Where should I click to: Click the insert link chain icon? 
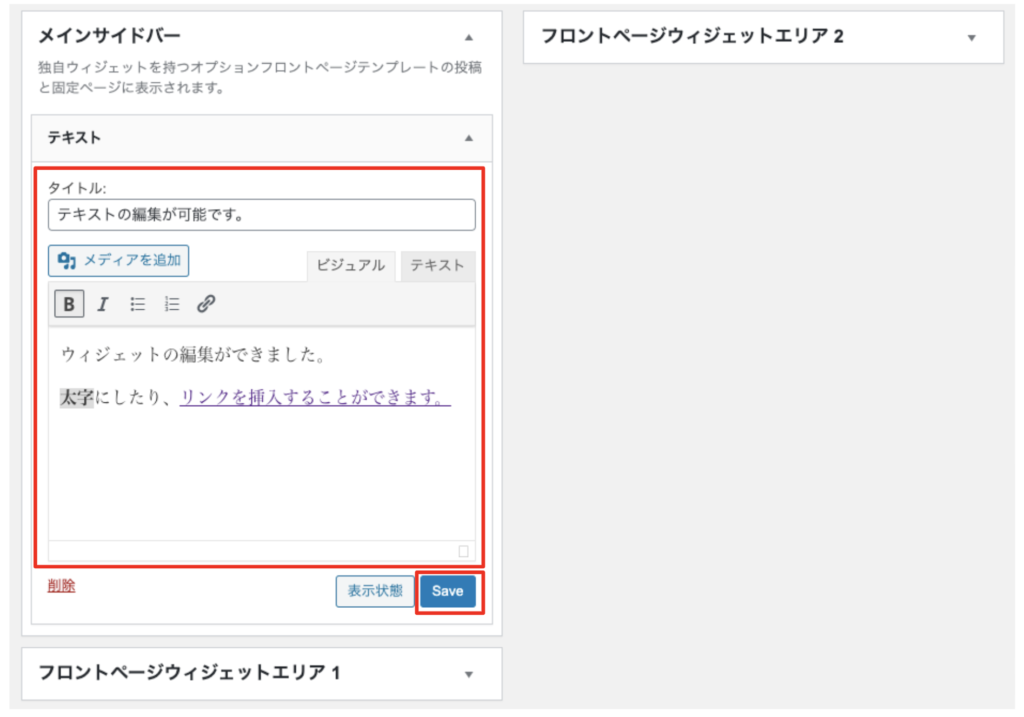pos(206,304)
